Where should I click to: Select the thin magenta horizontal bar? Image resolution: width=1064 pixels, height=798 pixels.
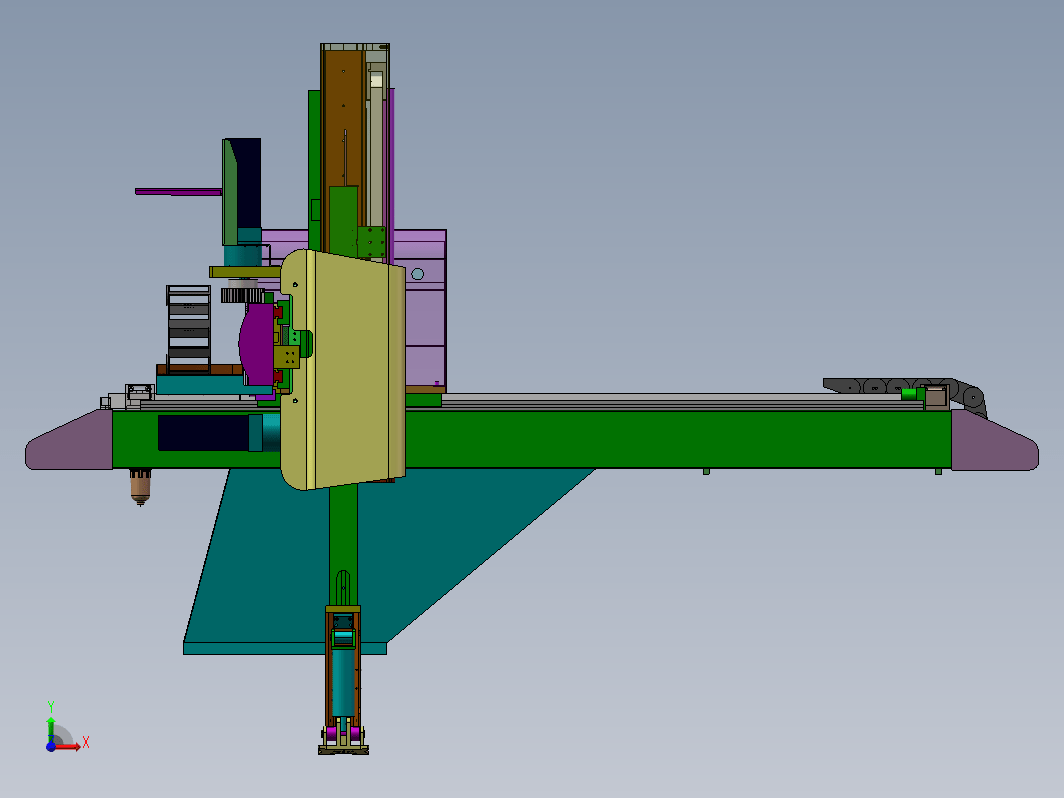point(178,192)
